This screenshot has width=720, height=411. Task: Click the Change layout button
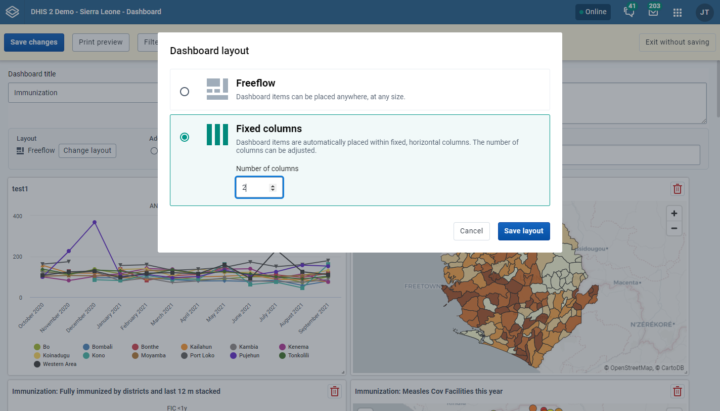click(x=87, y=151)
